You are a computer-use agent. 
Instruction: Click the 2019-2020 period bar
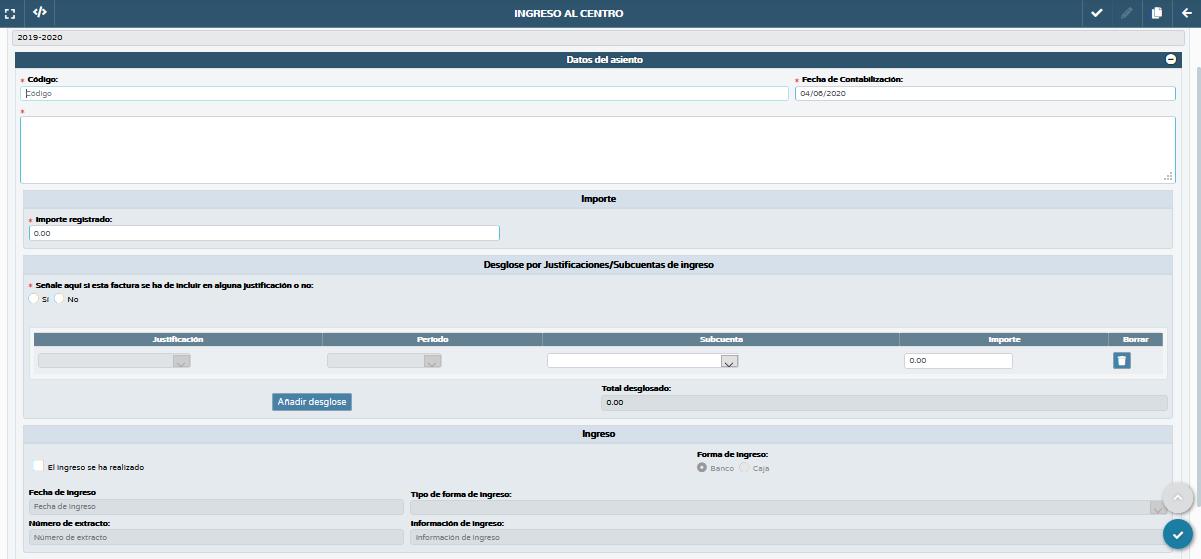[x=598, y=38]
